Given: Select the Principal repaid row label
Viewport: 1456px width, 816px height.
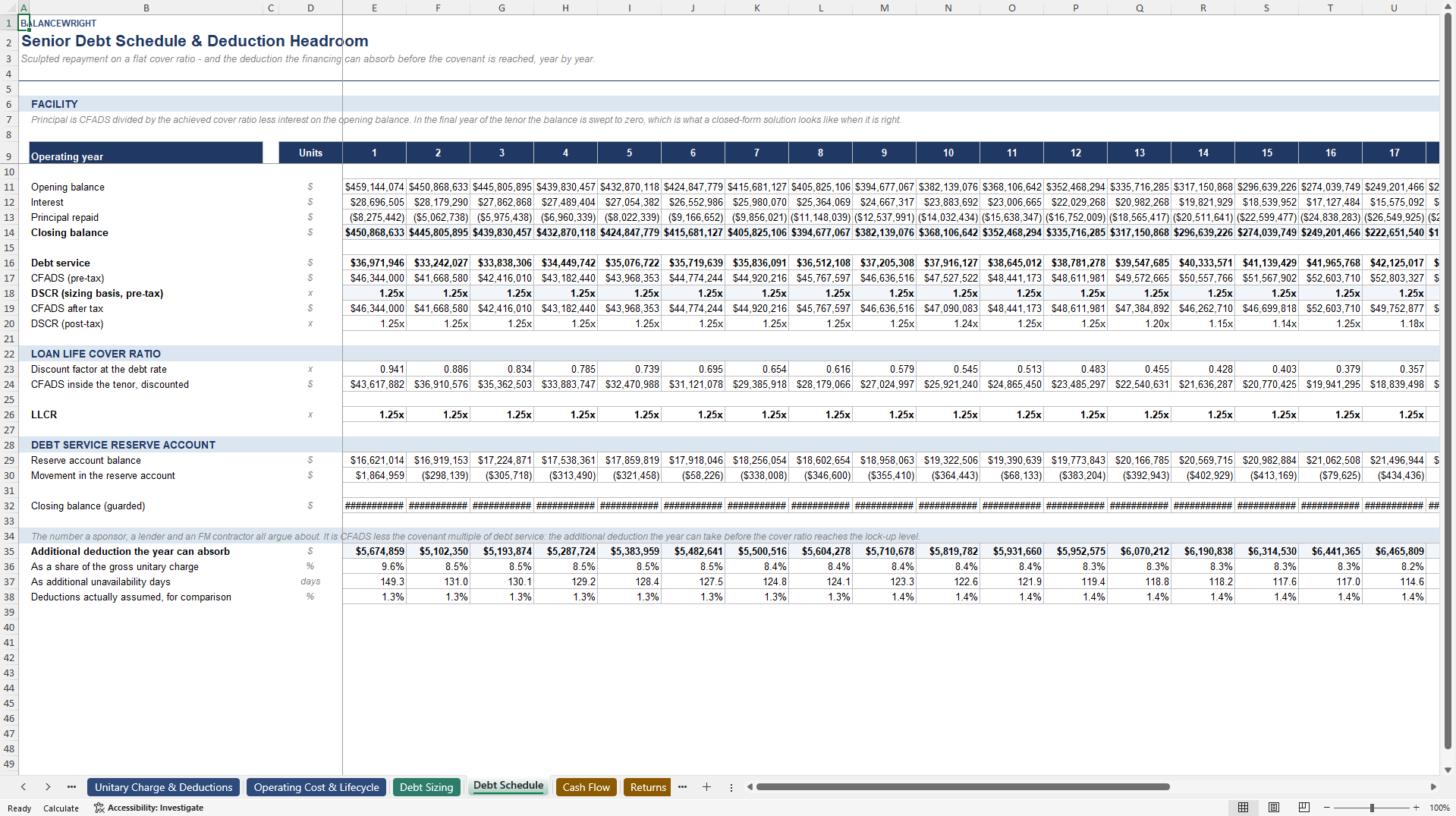Looking at the screenshot, I should tap(64, 217).
